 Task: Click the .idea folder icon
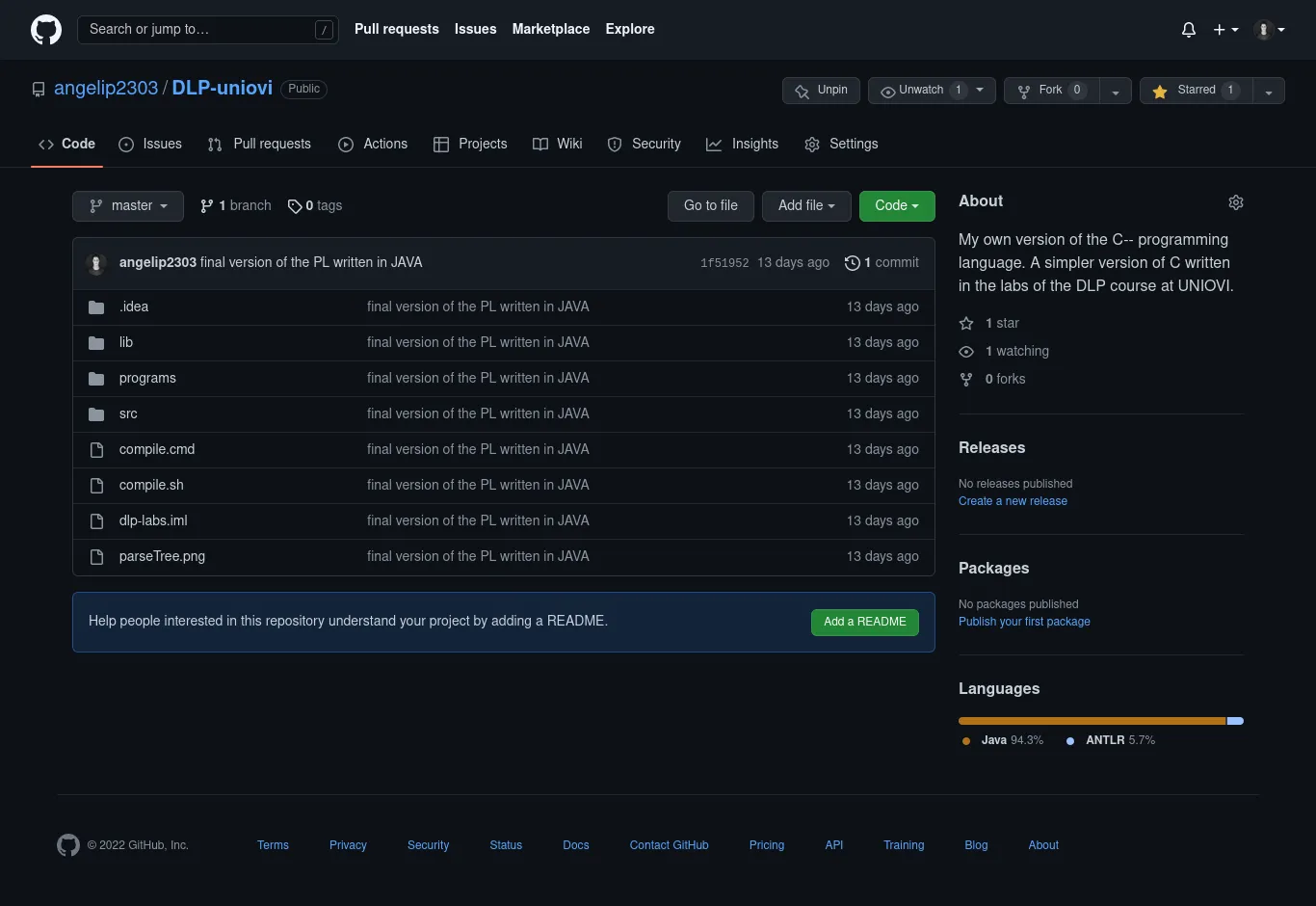96,307
